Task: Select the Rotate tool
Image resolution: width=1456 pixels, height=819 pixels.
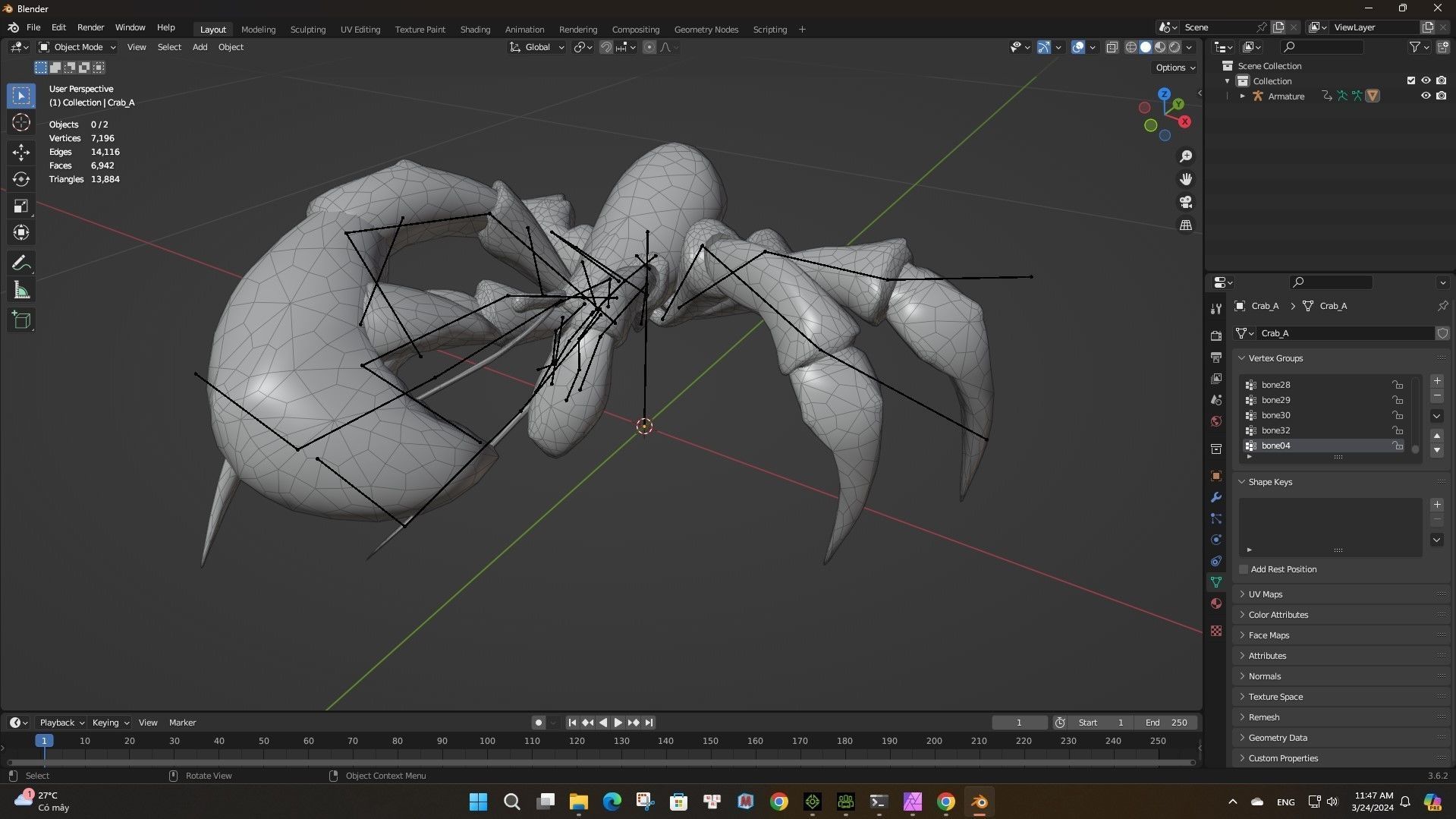Action: point(21,179)
